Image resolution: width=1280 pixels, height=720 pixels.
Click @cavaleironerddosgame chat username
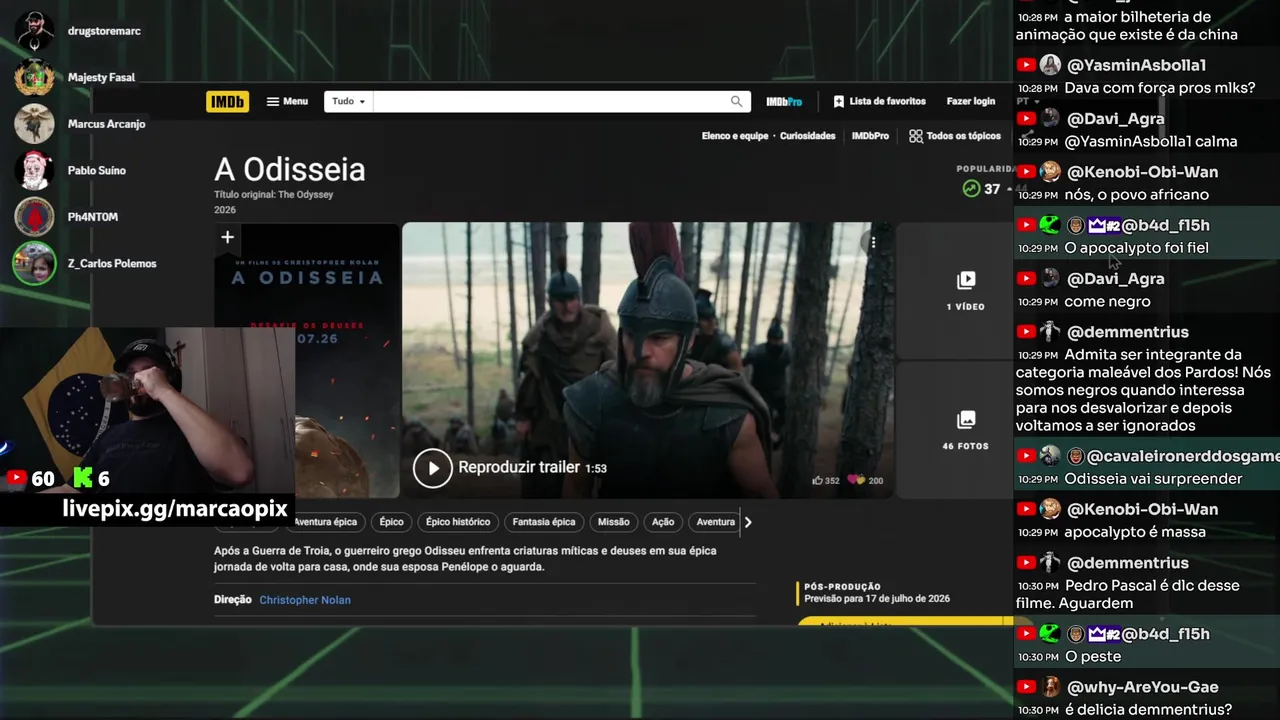1183,456
